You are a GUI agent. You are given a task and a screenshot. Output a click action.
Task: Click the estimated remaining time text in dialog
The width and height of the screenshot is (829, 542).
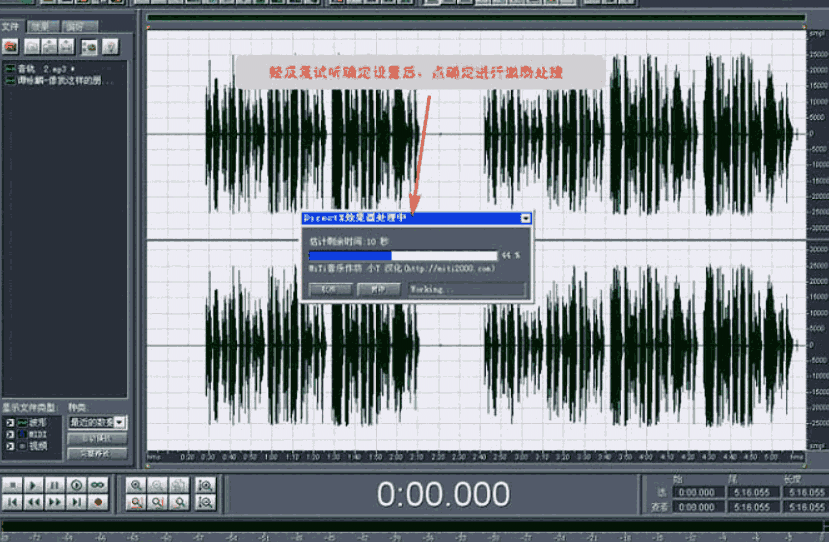(349, 242)
